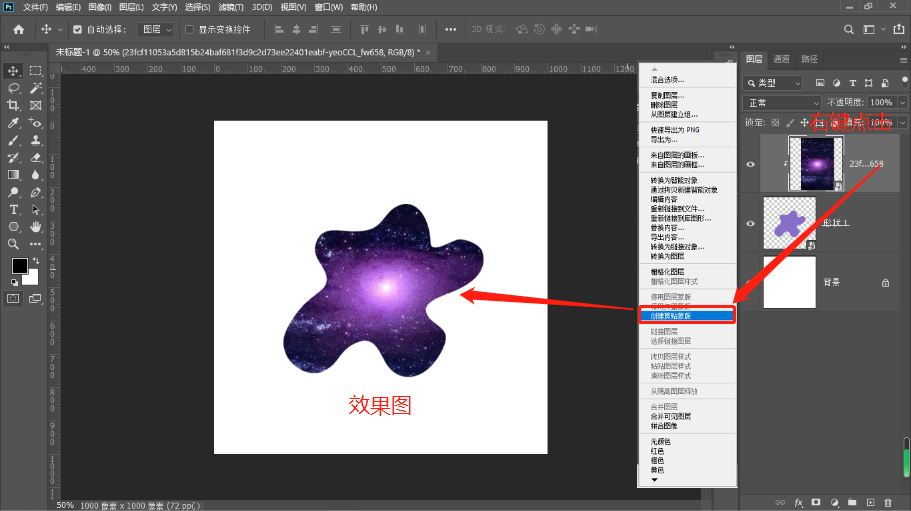This screenshot has height=511, width=911.
Task: Switch to the 路径 tab
Action: [809, 59]
